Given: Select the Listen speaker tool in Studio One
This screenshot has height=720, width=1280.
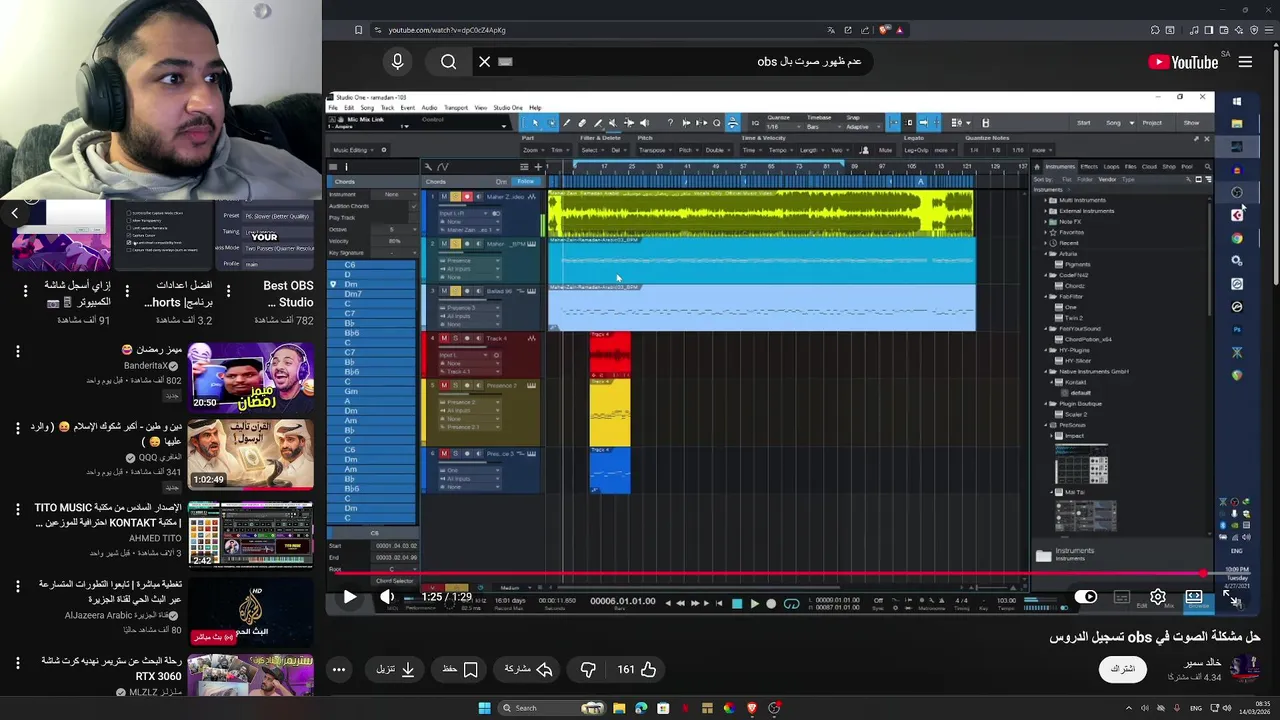Looking at the screenshot, I should click(x=644, y=123).
